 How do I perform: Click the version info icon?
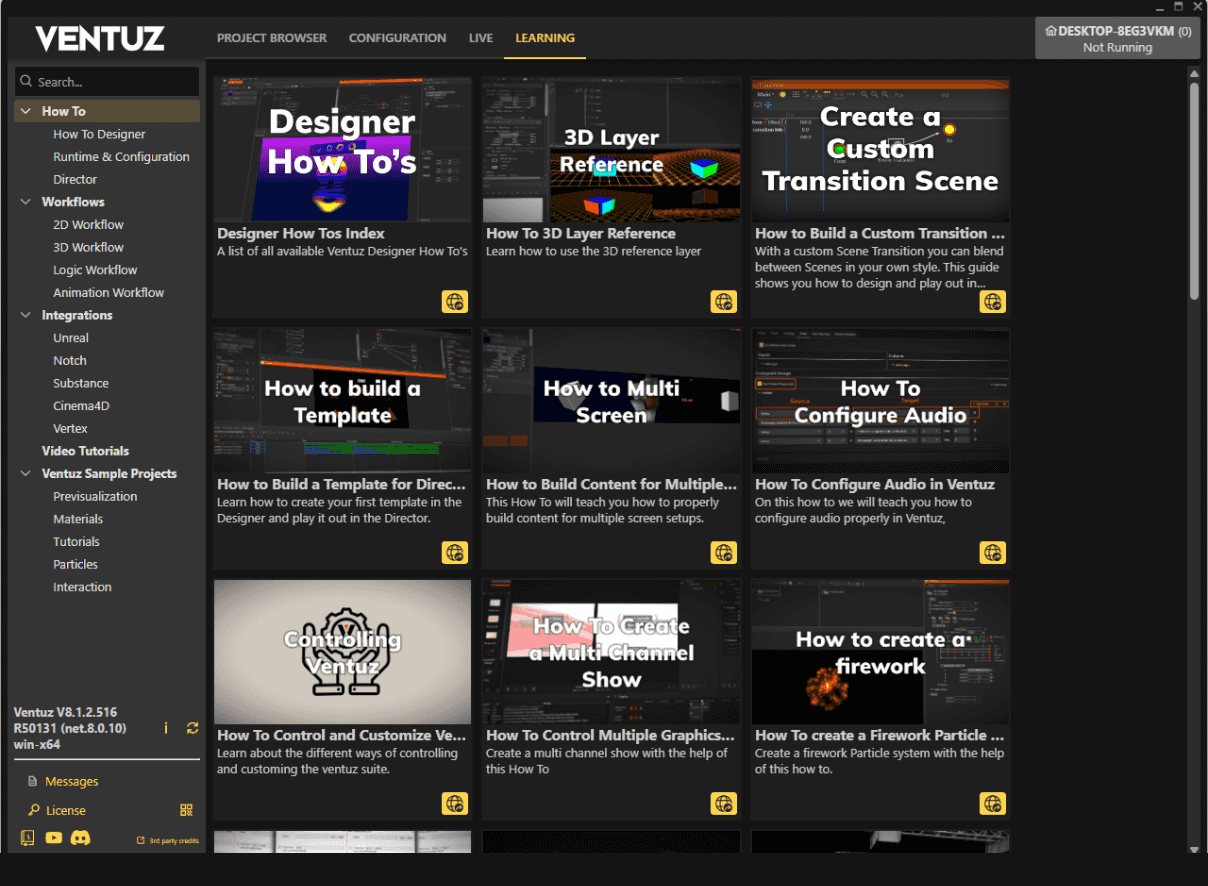166,728
